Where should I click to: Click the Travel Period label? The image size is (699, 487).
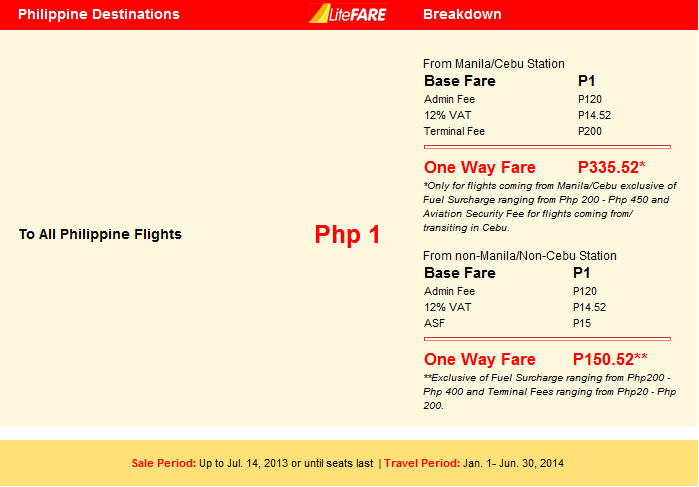coord(422,463)
